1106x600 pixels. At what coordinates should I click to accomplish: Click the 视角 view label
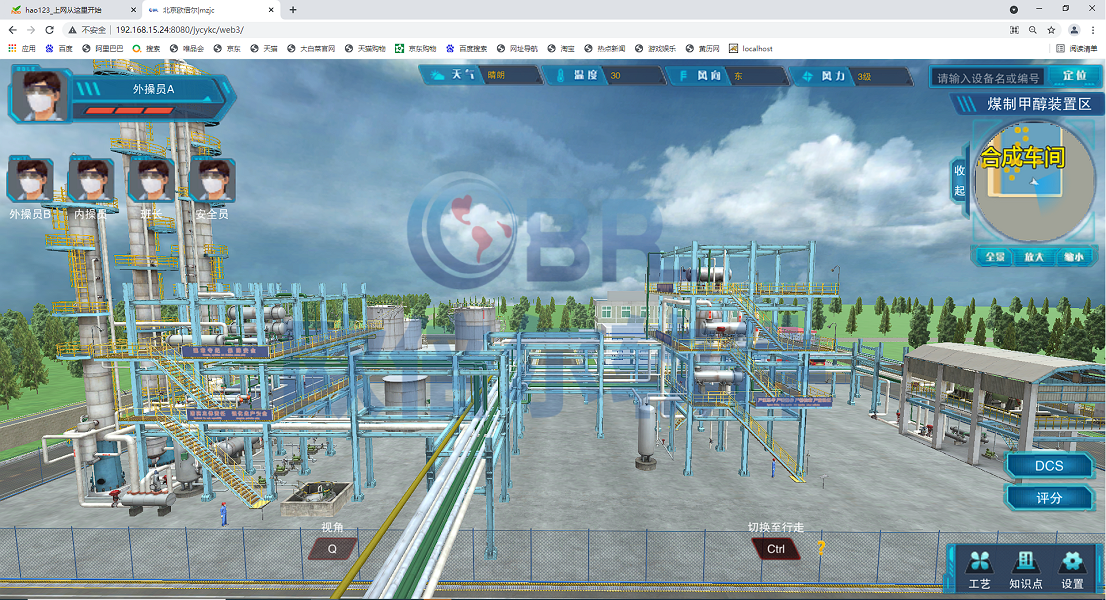pos(332,527)
